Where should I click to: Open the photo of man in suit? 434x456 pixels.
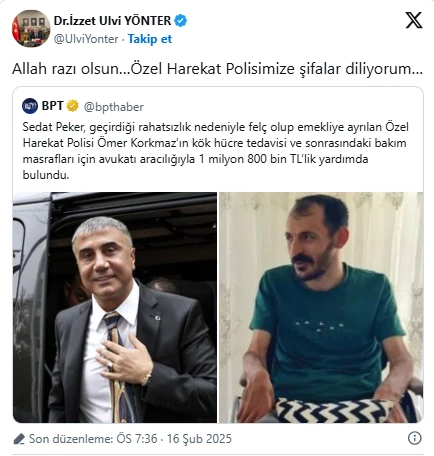115,307
